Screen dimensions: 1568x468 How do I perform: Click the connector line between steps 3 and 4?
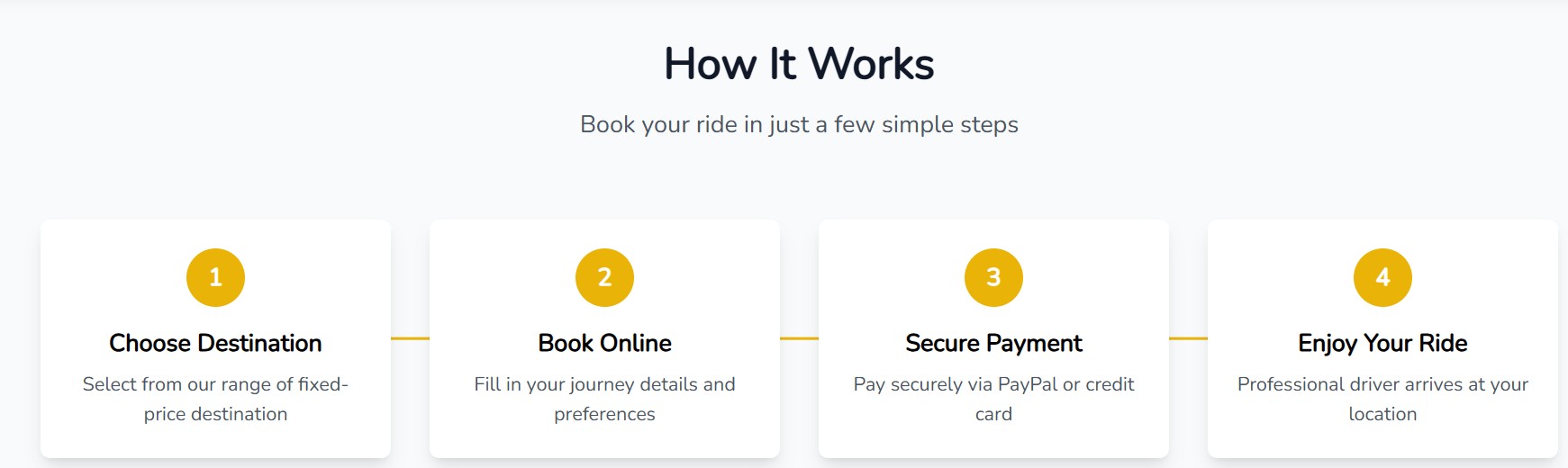point(1188,338)
